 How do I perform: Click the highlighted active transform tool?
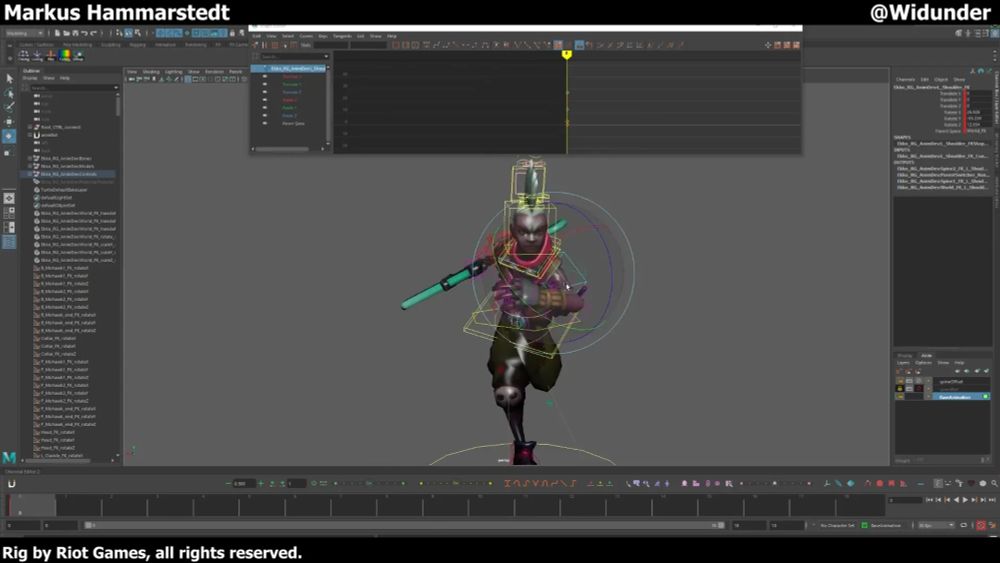(x=9, y=136)
